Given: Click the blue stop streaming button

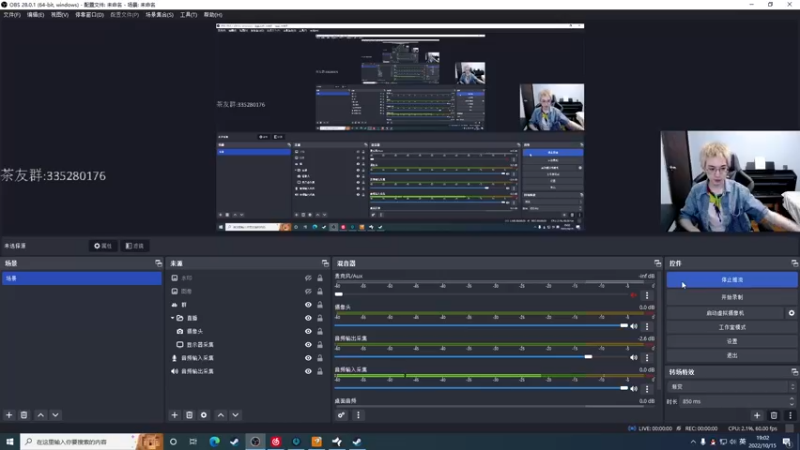Looking at the screenshot, I should tap(732, 280).
